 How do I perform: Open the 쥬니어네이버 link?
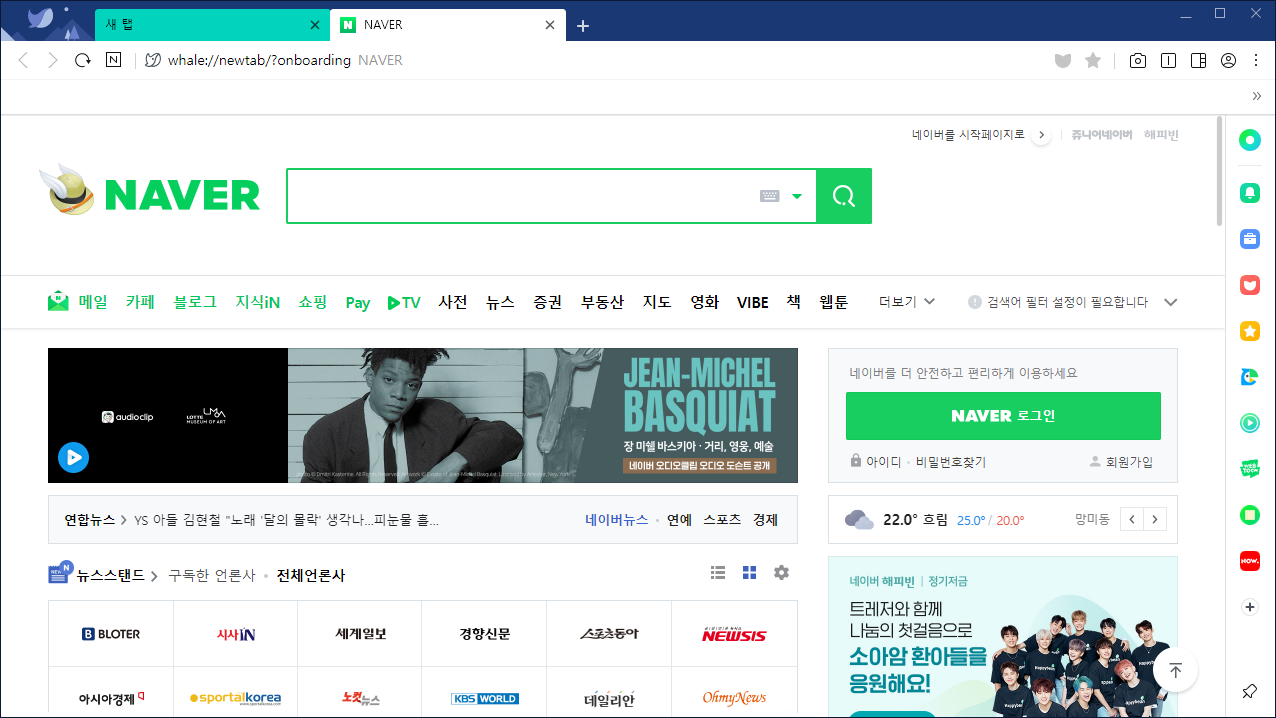pyautogui.click(x=1101, y=135)
